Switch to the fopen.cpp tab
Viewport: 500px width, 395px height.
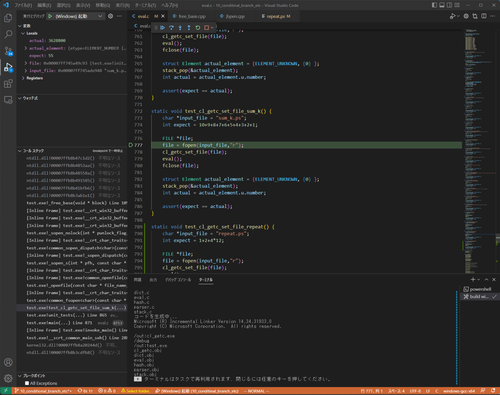[x=235, y=16]
